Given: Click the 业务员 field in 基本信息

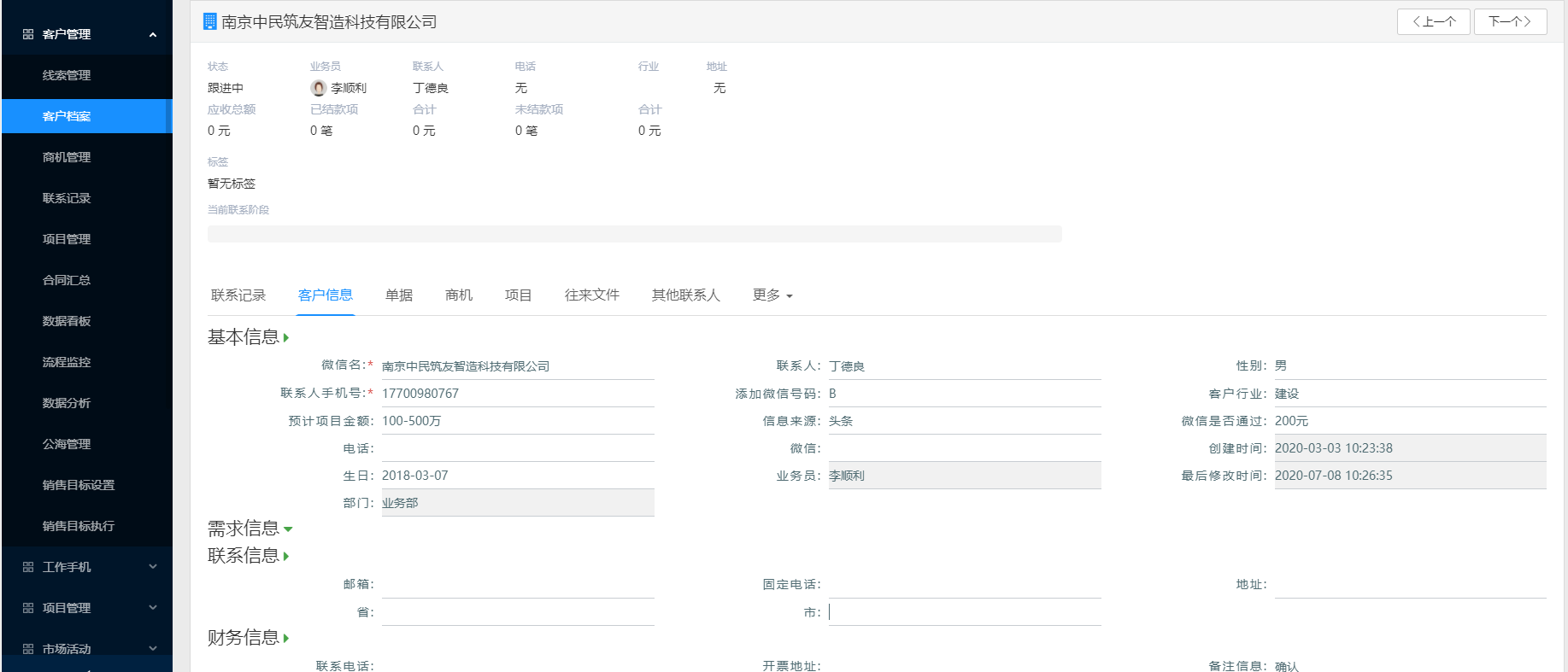Looking at the screenshot, I should [965, 476].
